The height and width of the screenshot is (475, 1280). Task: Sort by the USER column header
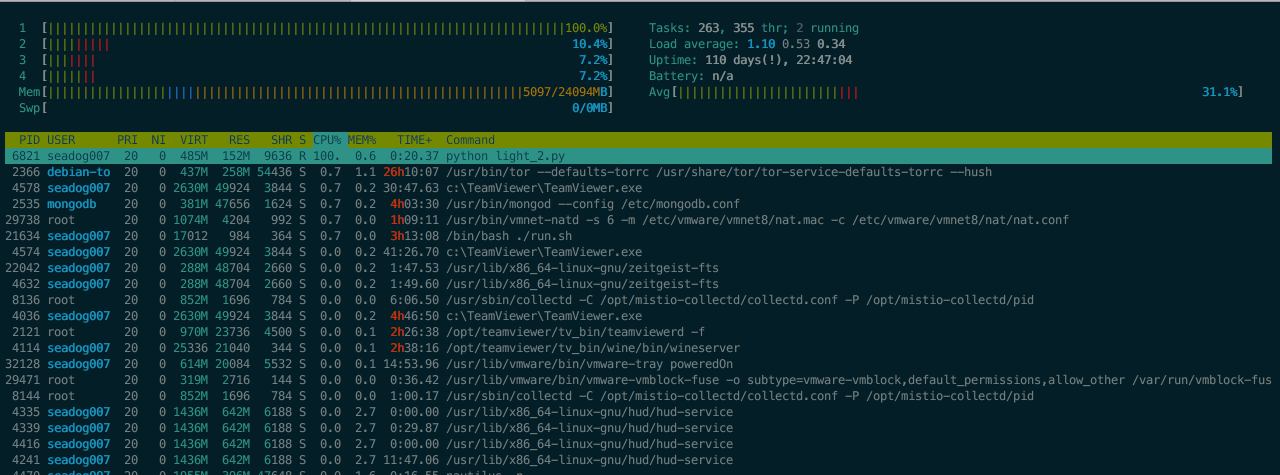(61, 140)
